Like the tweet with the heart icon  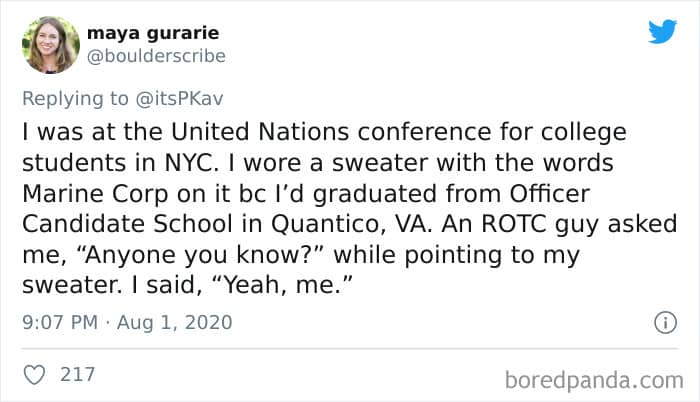[x=34, y=375]
